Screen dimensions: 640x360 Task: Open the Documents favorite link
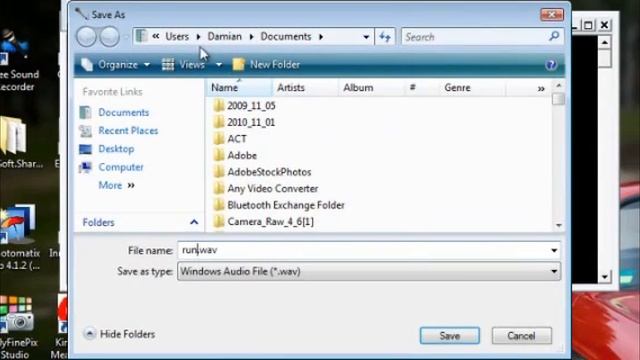click(x=123, y=112)
